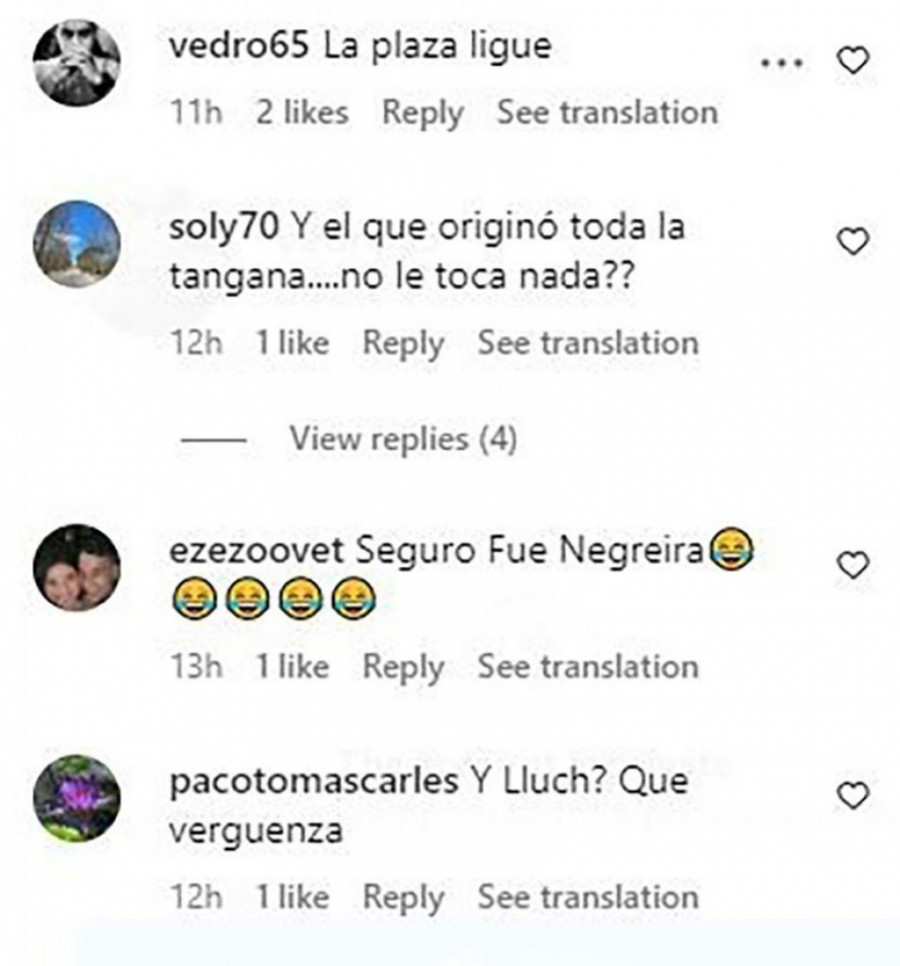Expand View replies (4) under soly70
The width and height of the screenshot is (900, 966).
[x=403, y=439]
